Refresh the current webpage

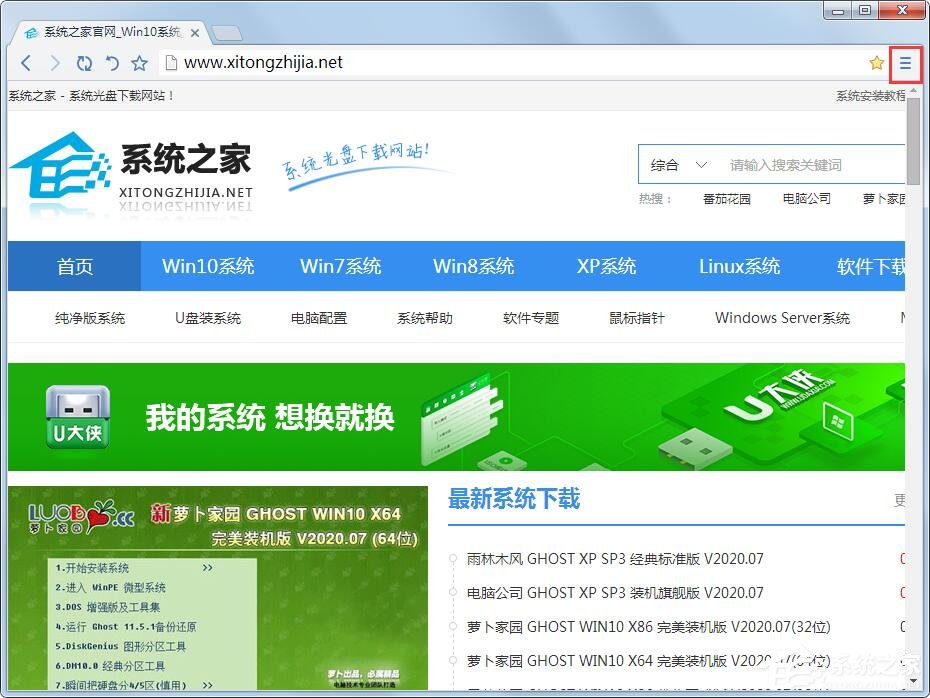84,62
